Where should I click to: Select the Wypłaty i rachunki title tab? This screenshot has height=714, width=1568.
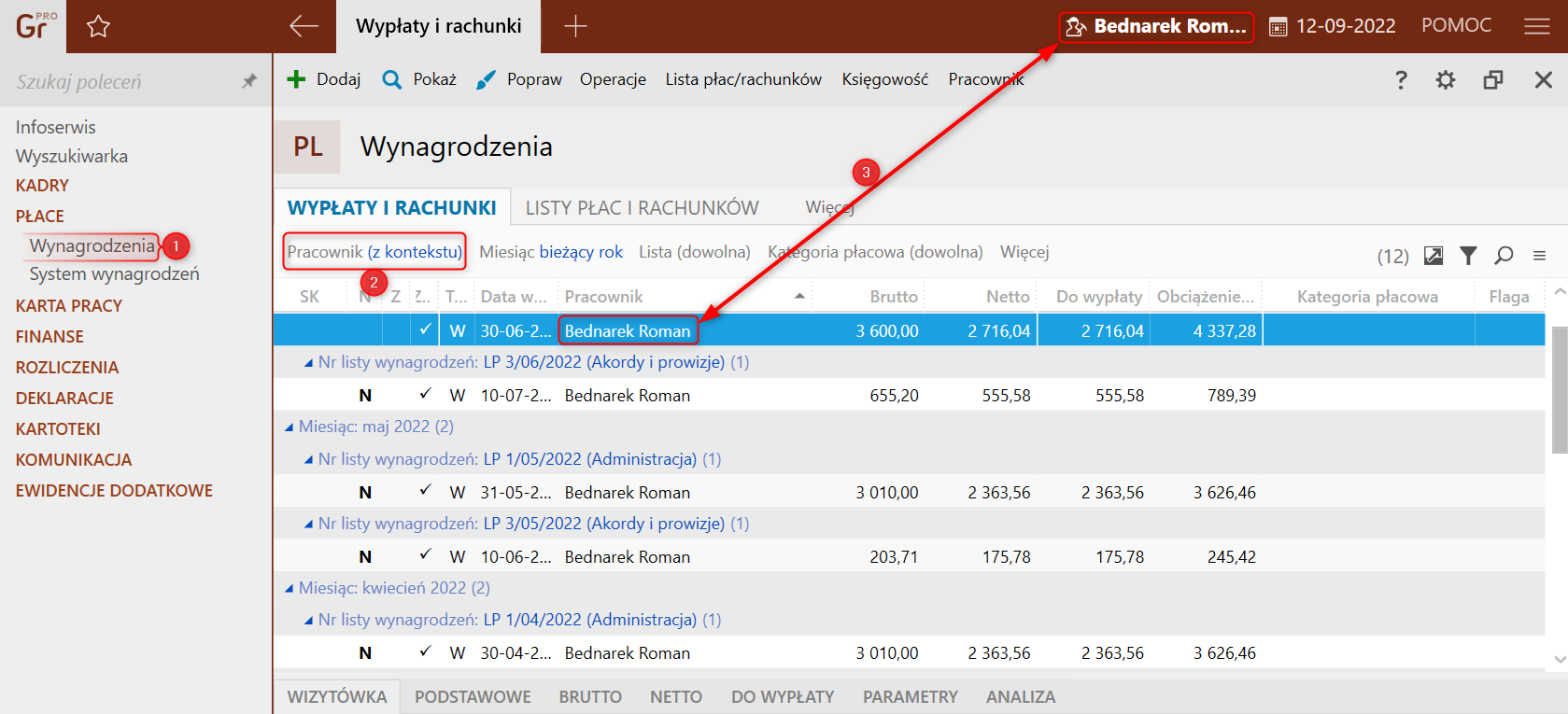pyautogui.click(x=439, y=26)
